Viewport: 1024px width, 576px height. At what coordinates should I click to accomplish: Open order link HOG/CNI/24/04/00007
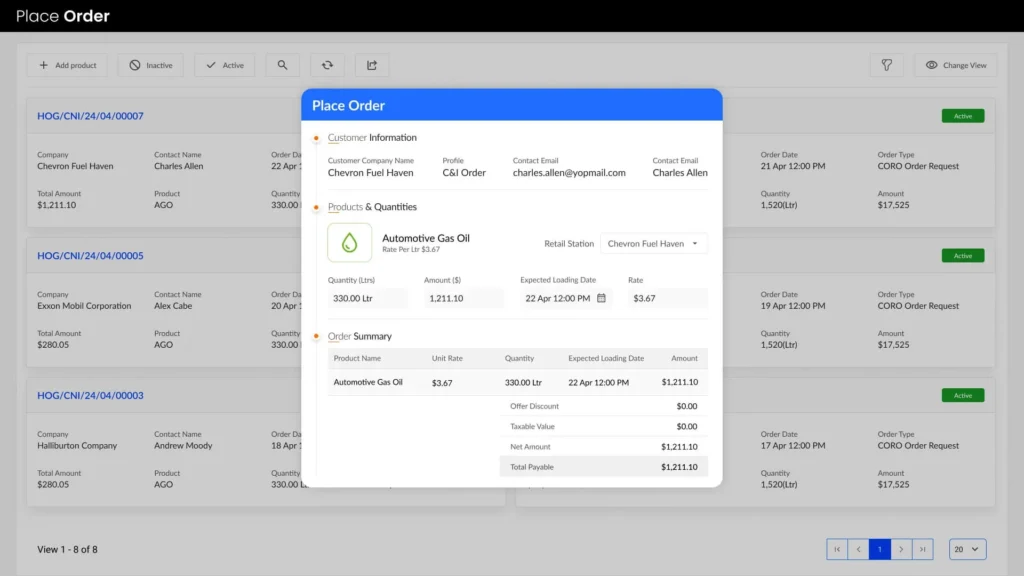(90, 116)
